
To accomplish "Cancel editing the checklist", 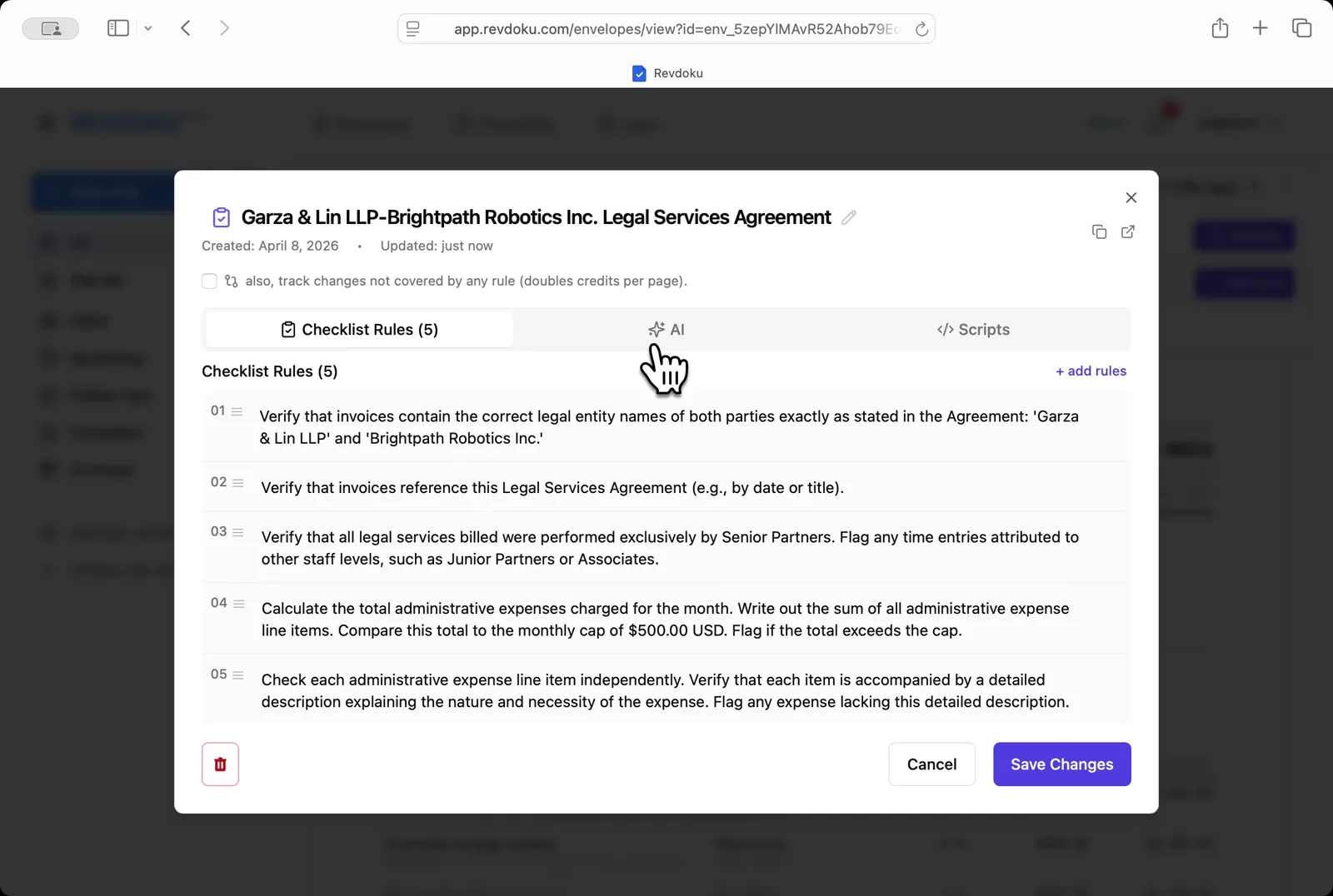I will click(931, 764).
